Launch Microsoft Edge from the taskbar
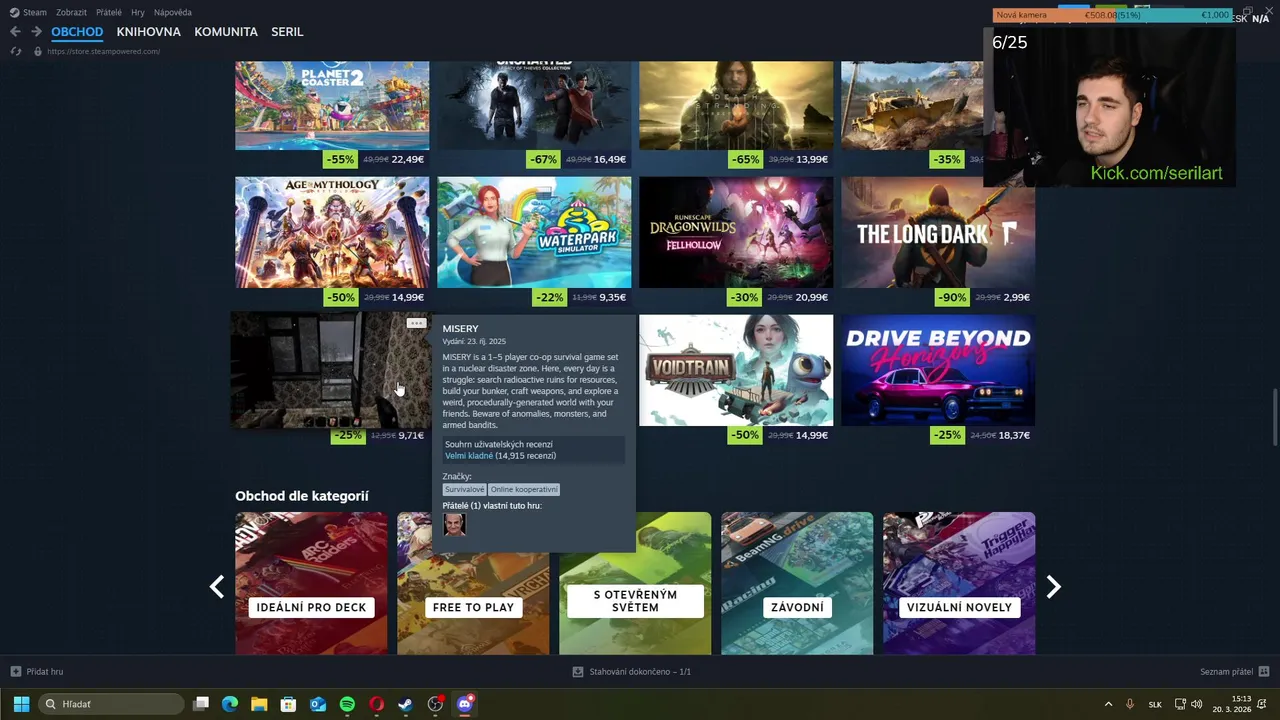The image size is (1280, 720). coord(230,704)
